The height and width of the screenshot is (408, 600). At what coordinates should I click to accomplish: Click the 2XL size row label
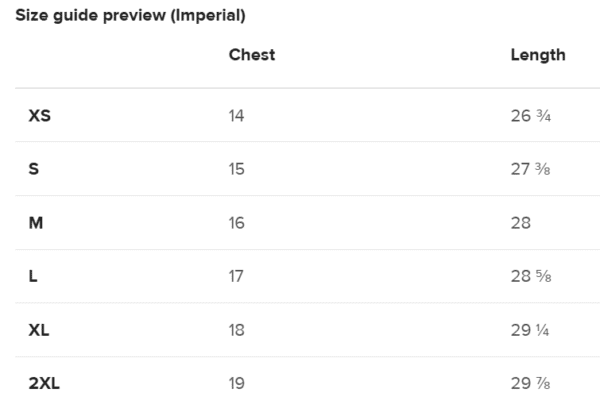pyautogui.click(x=44, y=383)
